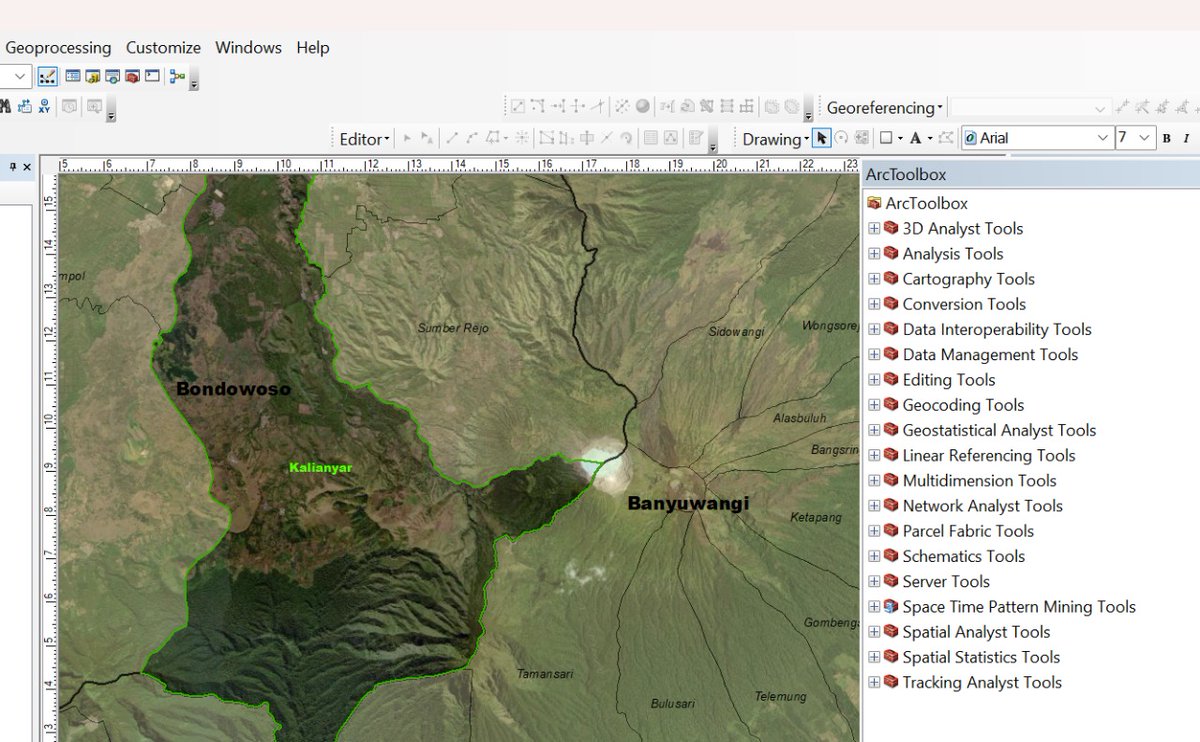
Task: Click the Edit tool arrow in Editor toolbar
Action: click(x=408, y=138)
